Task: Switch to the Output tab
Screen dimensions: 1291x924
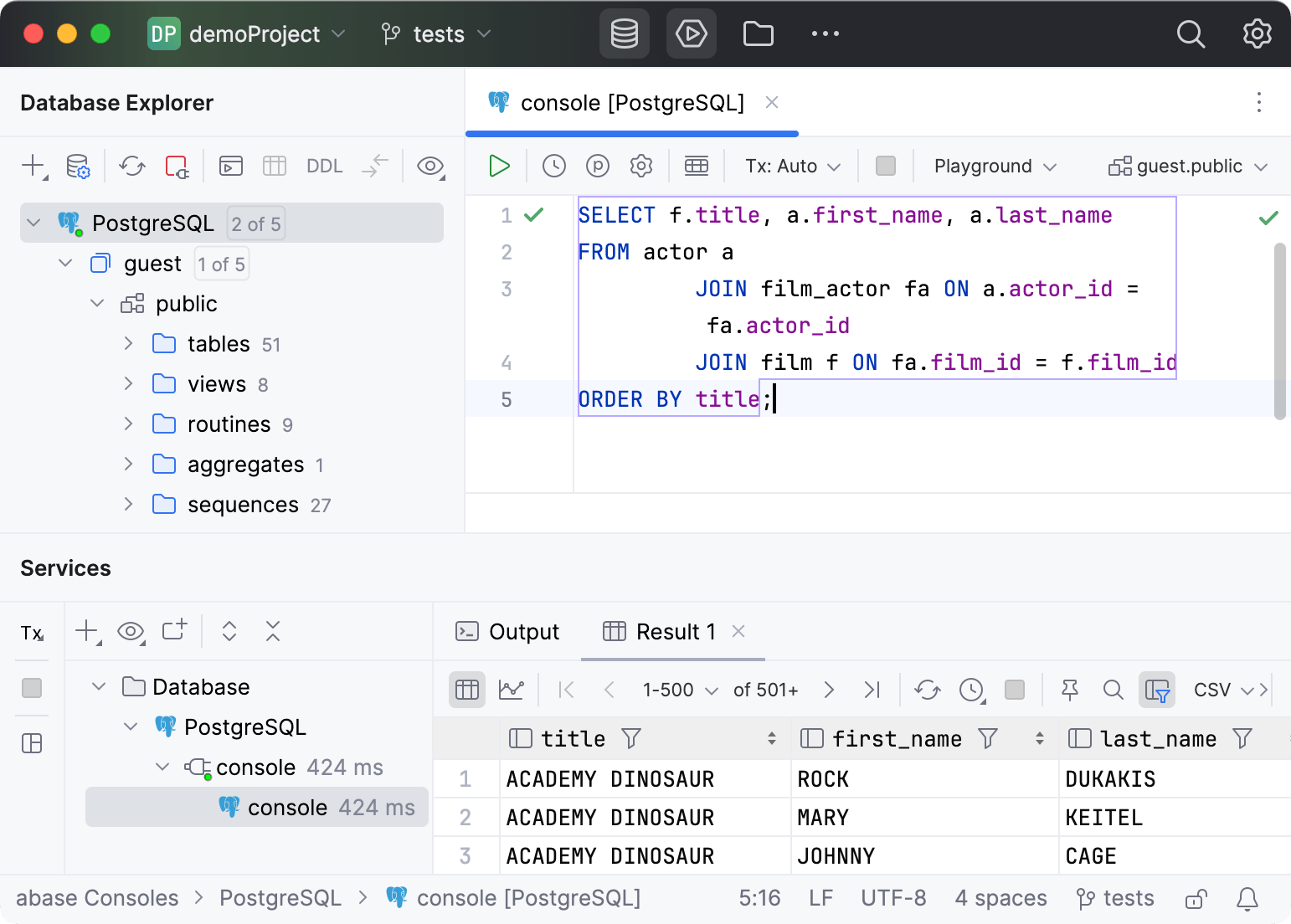Action: click(x=507, y=632)
